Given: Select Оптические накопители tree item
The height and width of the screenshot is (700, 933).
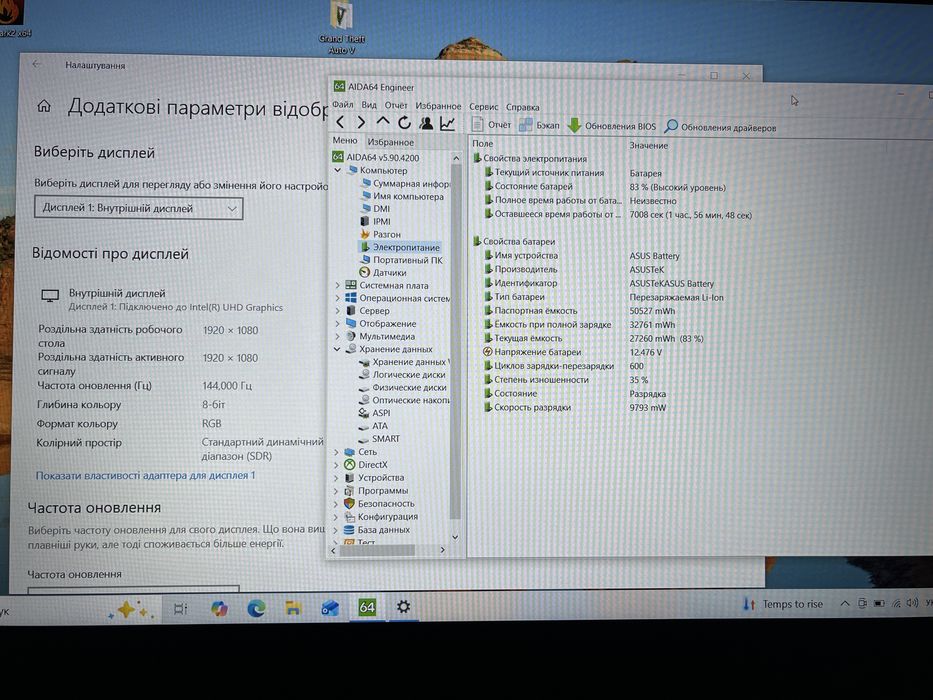Looking at the screenshot, I should point(405,400).
